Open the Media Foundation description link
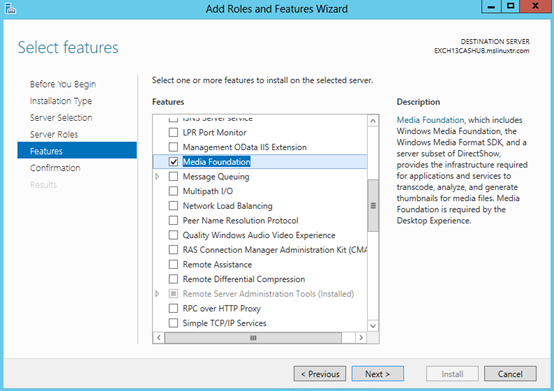Viewport: 554px width, 391px height. pos(430,120)
